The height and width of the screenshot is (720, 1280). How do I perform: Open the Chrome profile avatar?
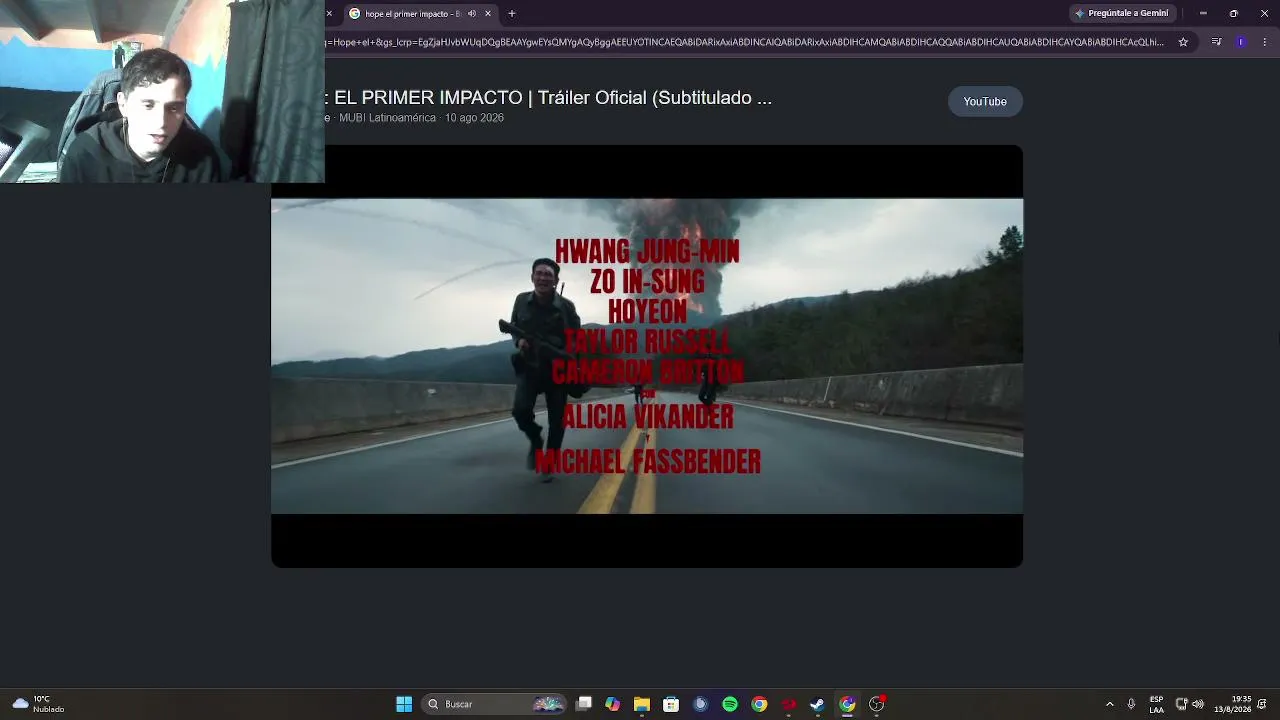[x=1241, y=42]
